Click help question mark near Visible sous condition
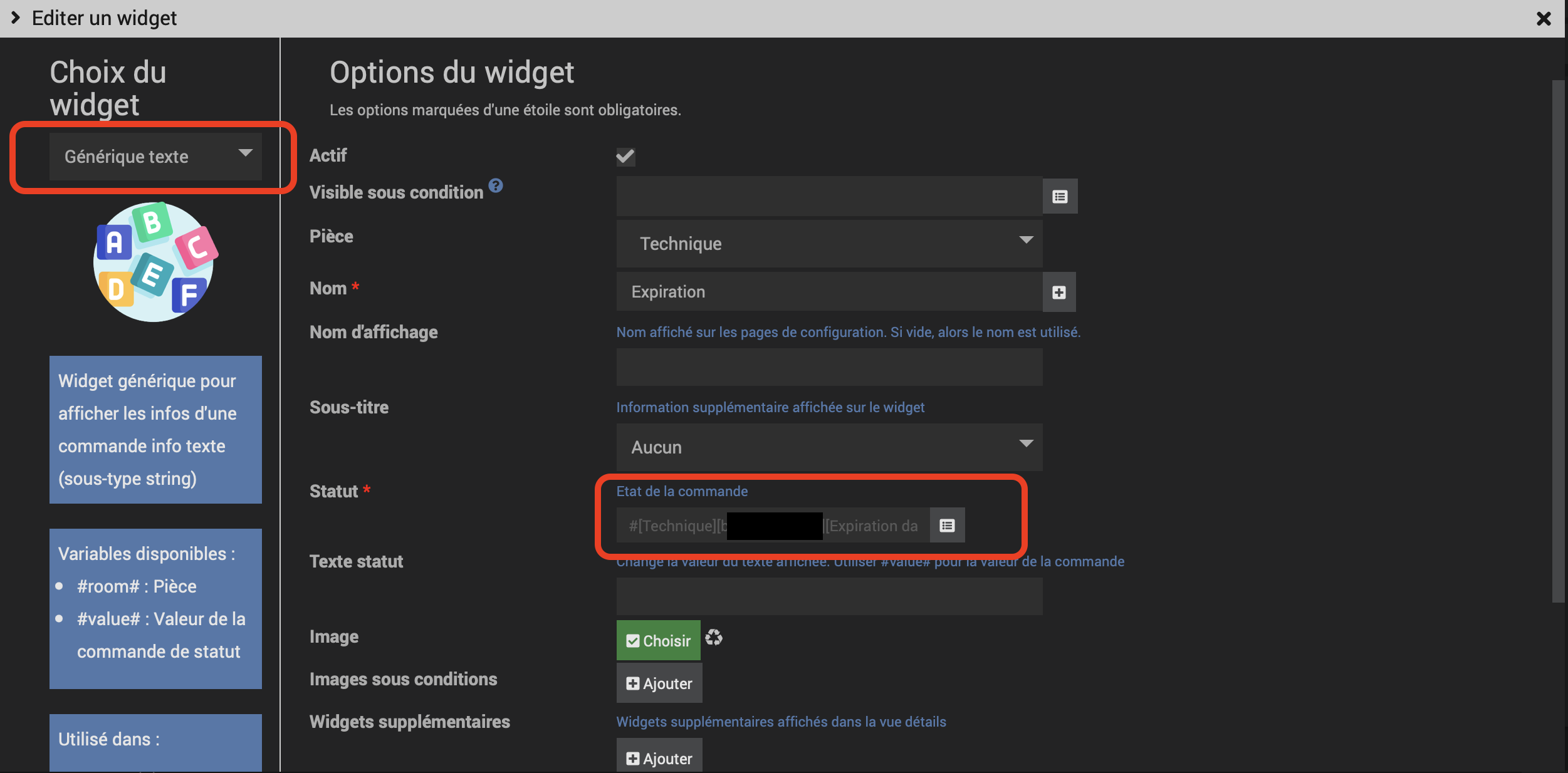The height and width of the screenshot is (773, 1568). click(x=496, y=185)
